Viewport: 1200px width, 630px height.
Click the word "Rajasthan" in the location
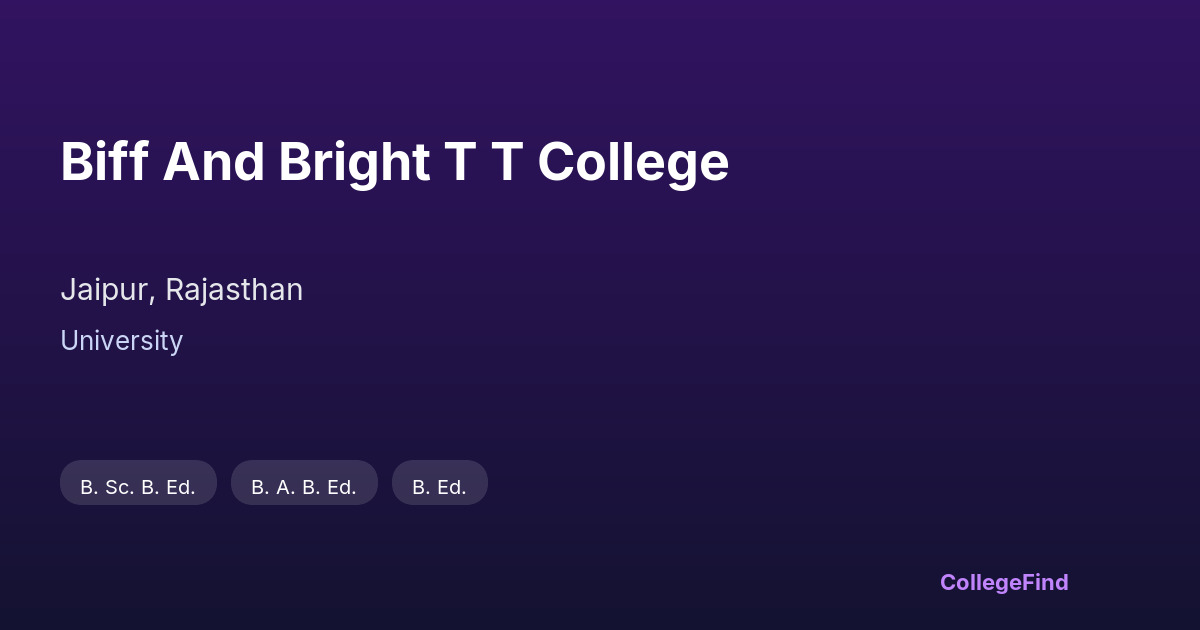pyautogui.click(x=234, y=290)
